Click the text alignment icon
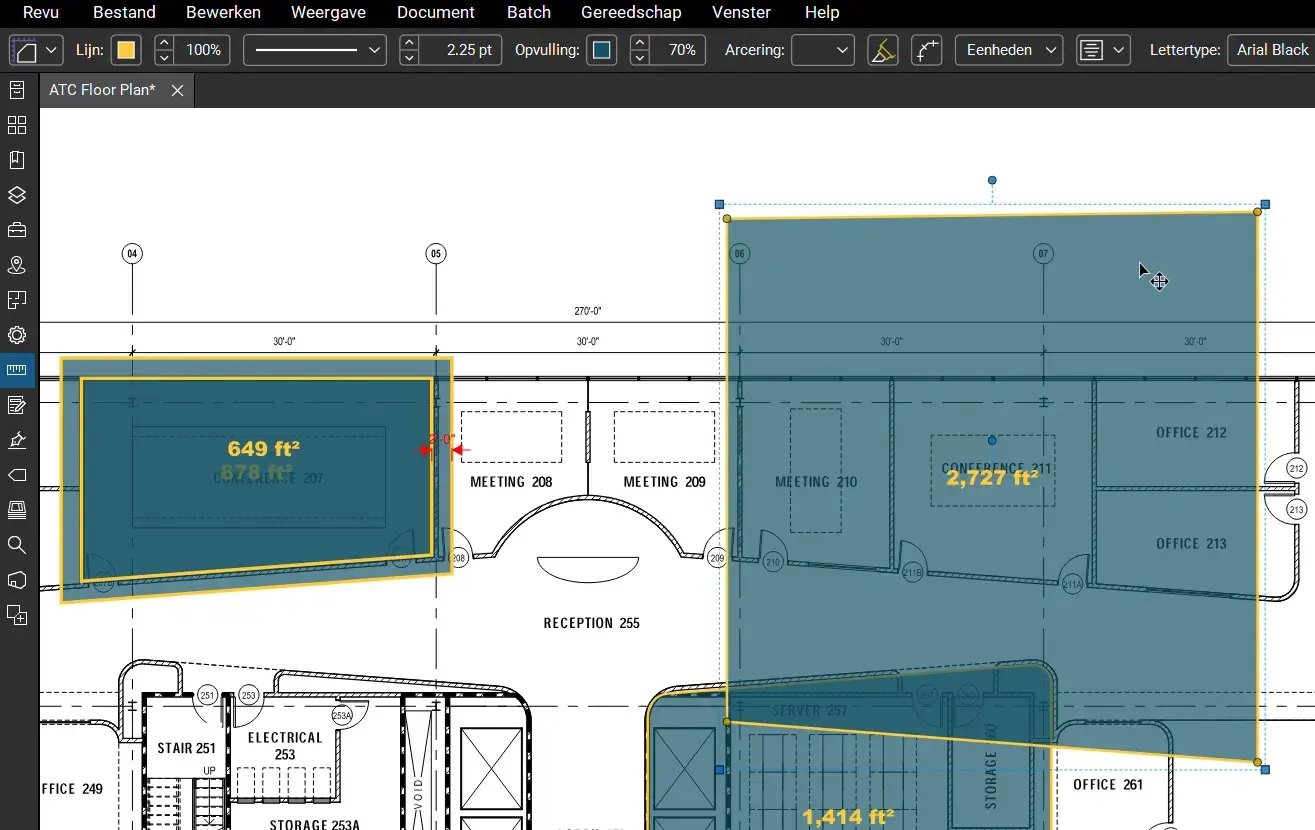Viewport: 1315px width, 830px height. 1093,50
